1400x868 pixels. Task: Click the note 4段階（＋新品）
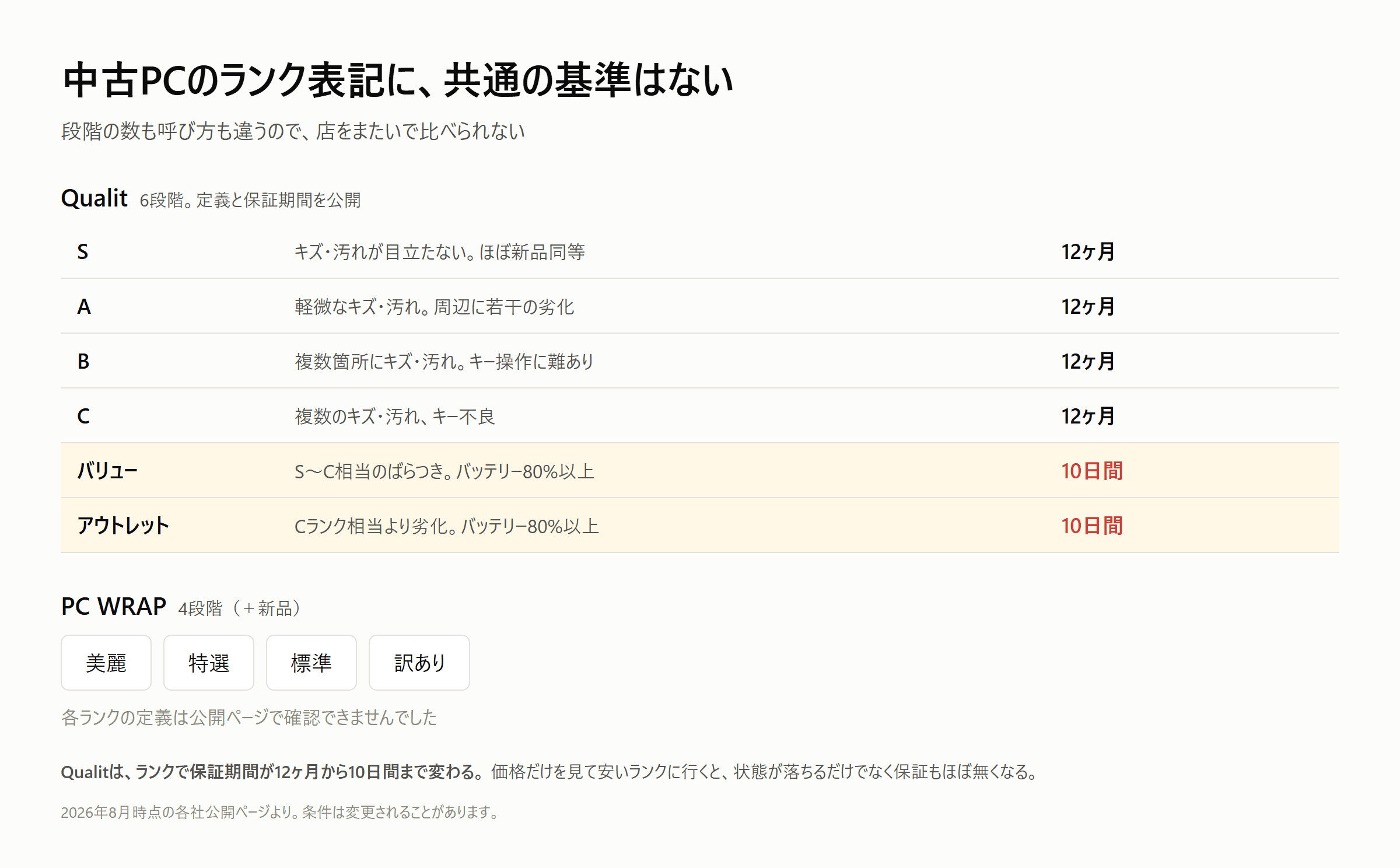pyautogui.click(x=240, y=608)
